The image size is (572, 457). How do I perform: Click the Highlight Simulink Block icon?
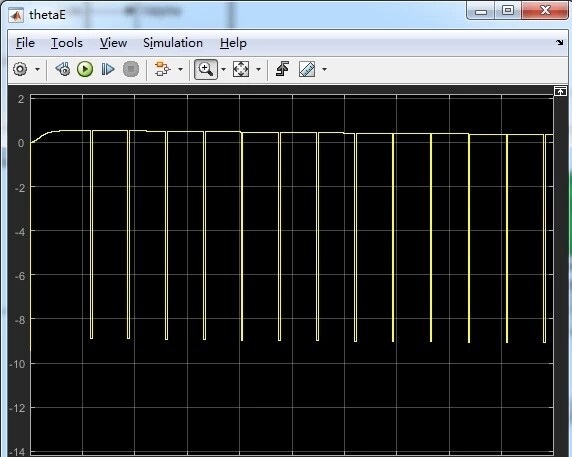point(162,69)
